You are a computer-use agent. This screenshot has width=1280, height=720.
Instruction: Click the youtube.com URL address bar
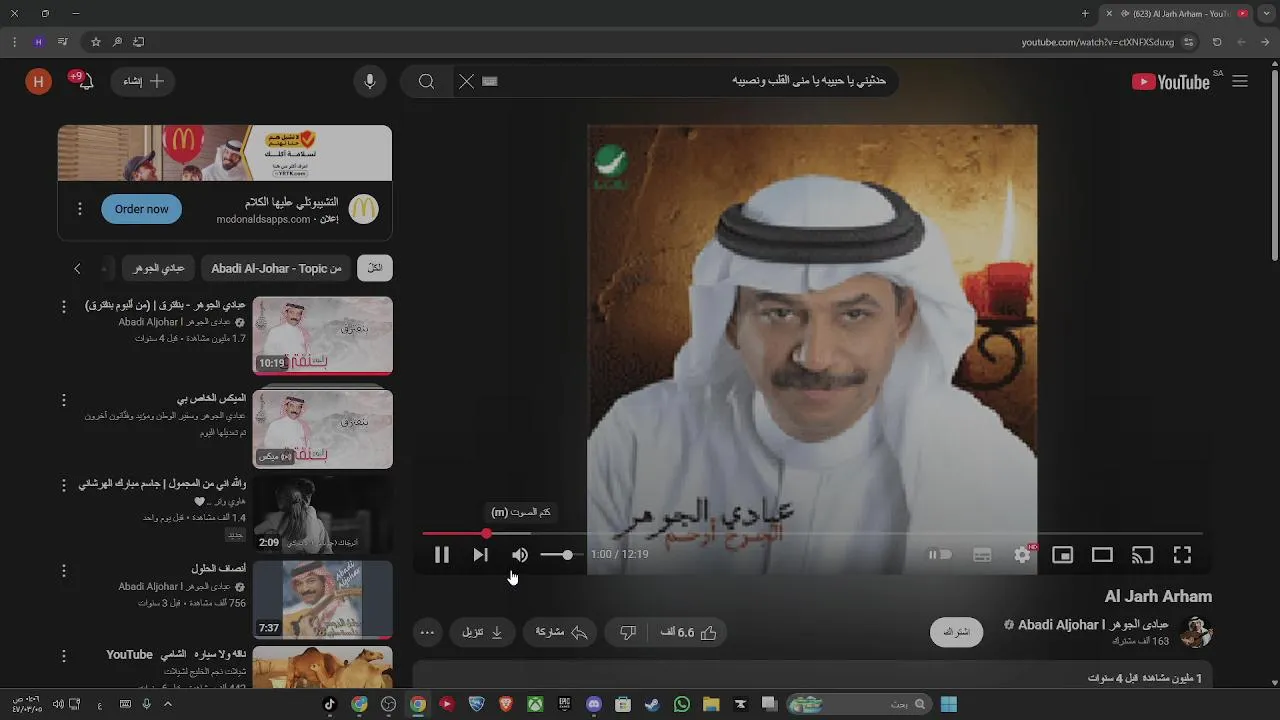1098,42
